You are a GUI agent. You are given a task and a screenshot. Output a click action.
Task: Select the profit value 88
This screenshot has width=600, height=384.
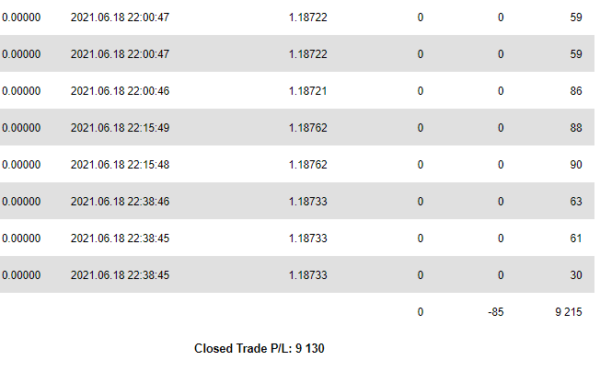(x=576, y=128)
